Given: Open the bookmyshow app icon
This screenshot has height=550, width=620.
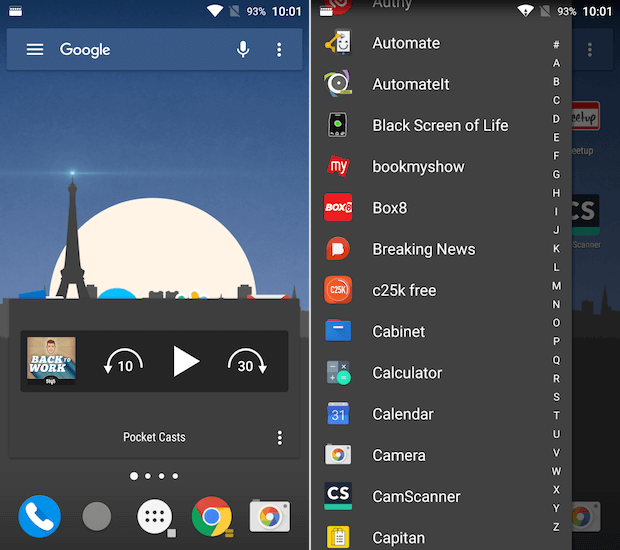Looking at the screenshot, I should tap(338, 166).
